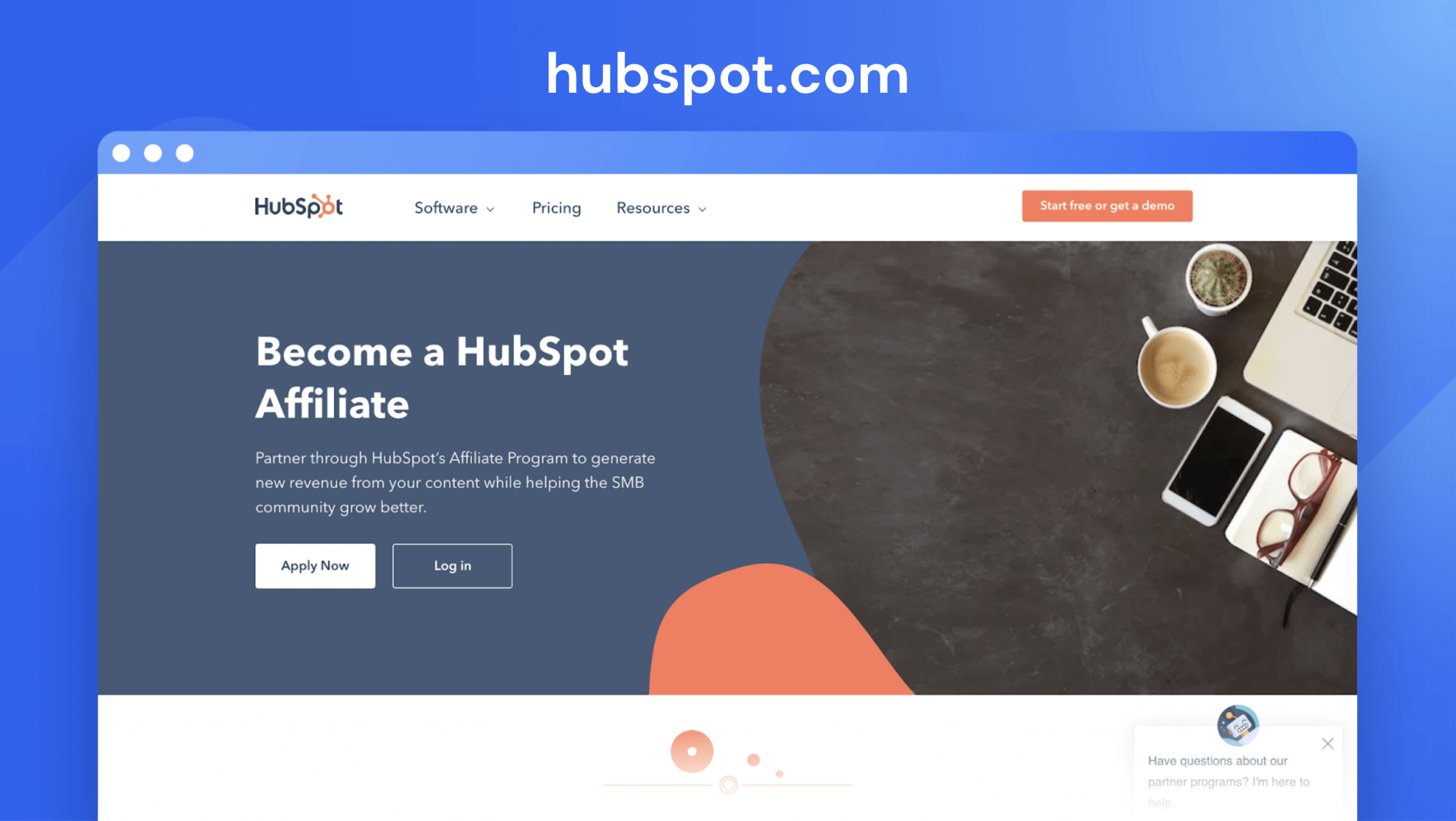Click the chat assistant avatar icon

(1238, 723)
